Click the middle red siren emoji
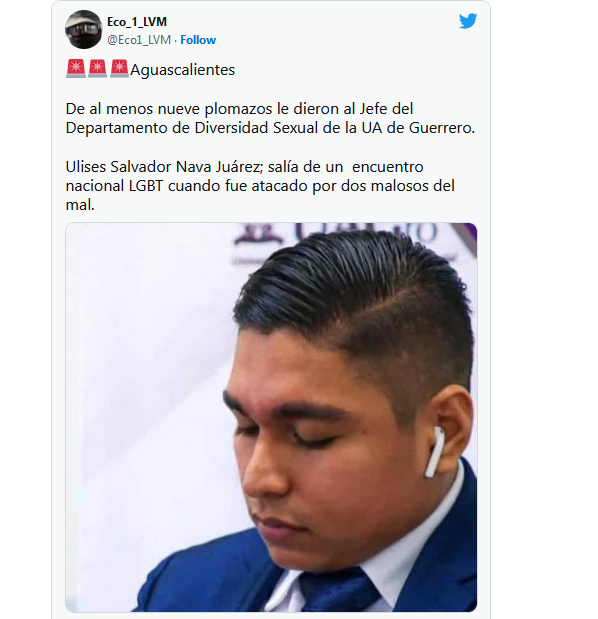 pos(97,69)
